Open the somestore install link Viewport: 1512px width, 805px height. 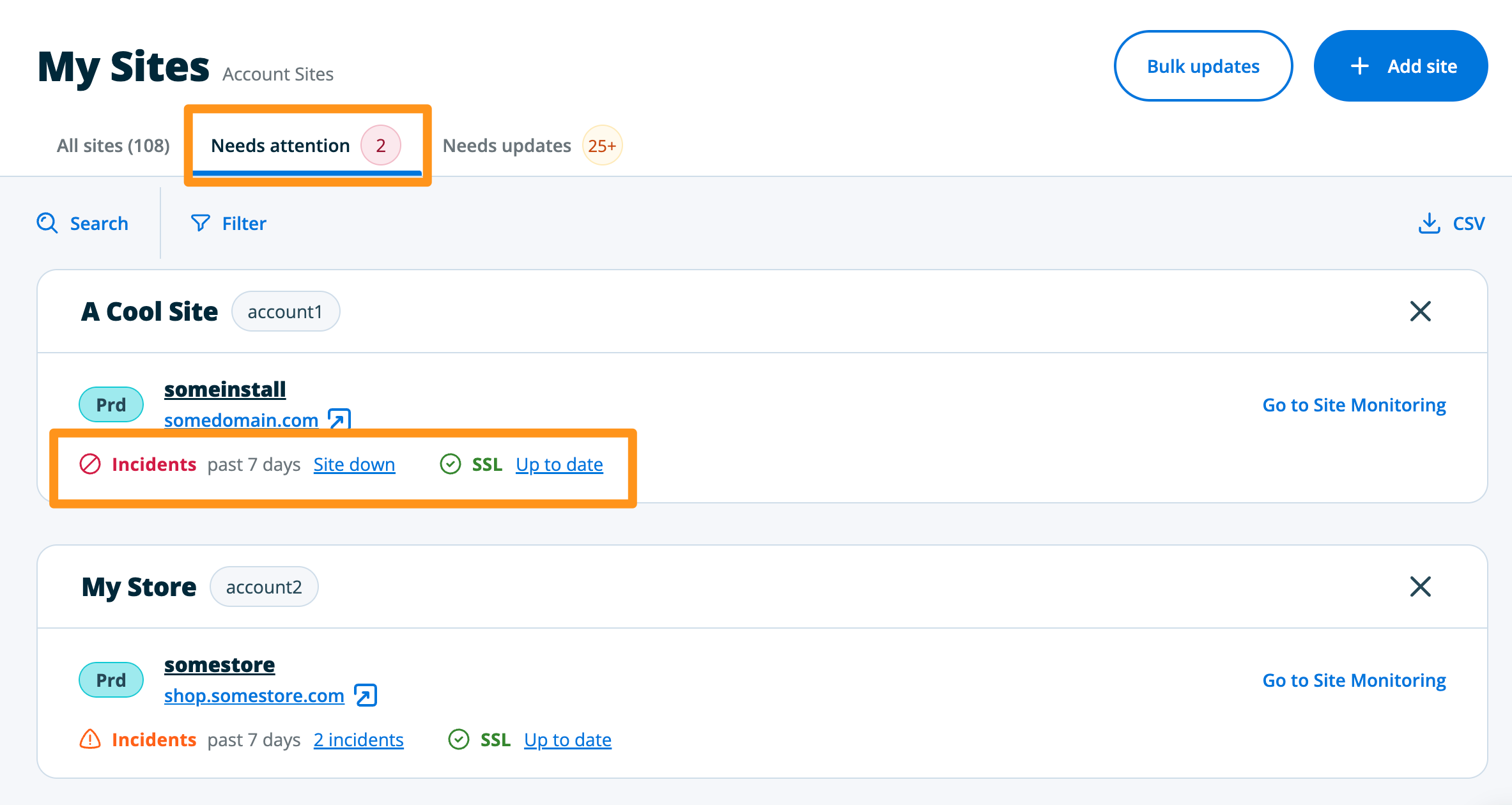point(219,664)
